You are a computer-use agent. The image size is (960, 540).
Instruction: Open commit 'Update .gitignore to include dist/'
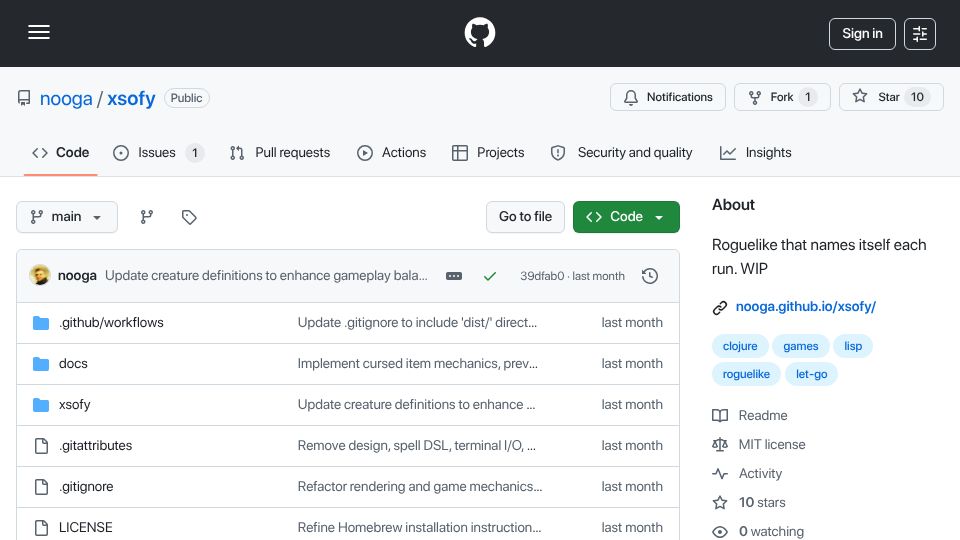click(x=418, y=323)
